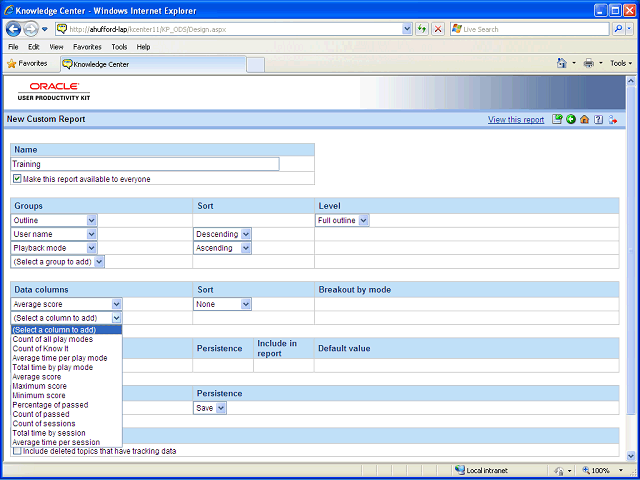Click the browser Back button

point(13,29)
